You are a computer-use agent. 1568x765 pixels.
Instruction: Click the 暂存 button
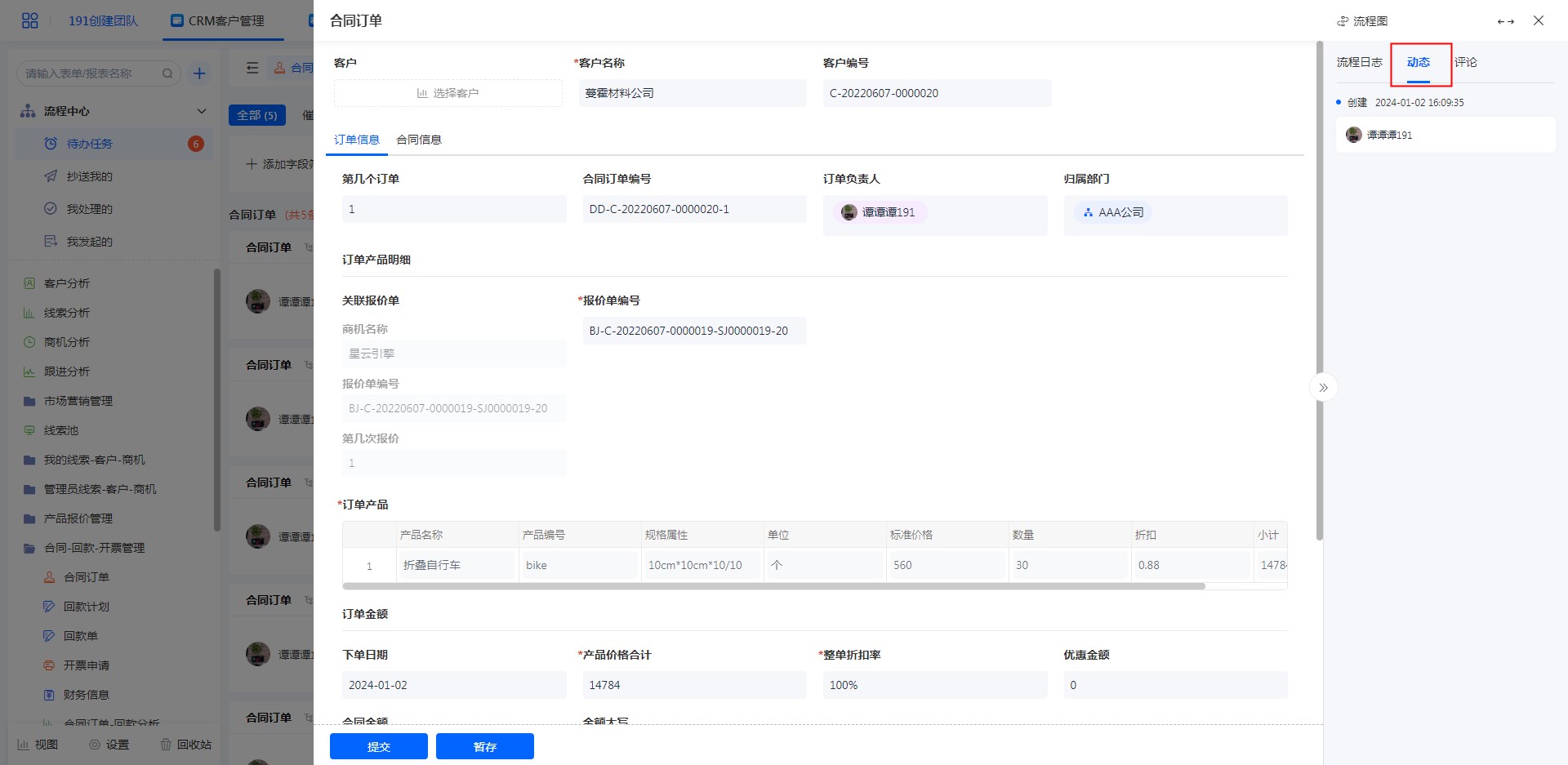coord(484,746)
